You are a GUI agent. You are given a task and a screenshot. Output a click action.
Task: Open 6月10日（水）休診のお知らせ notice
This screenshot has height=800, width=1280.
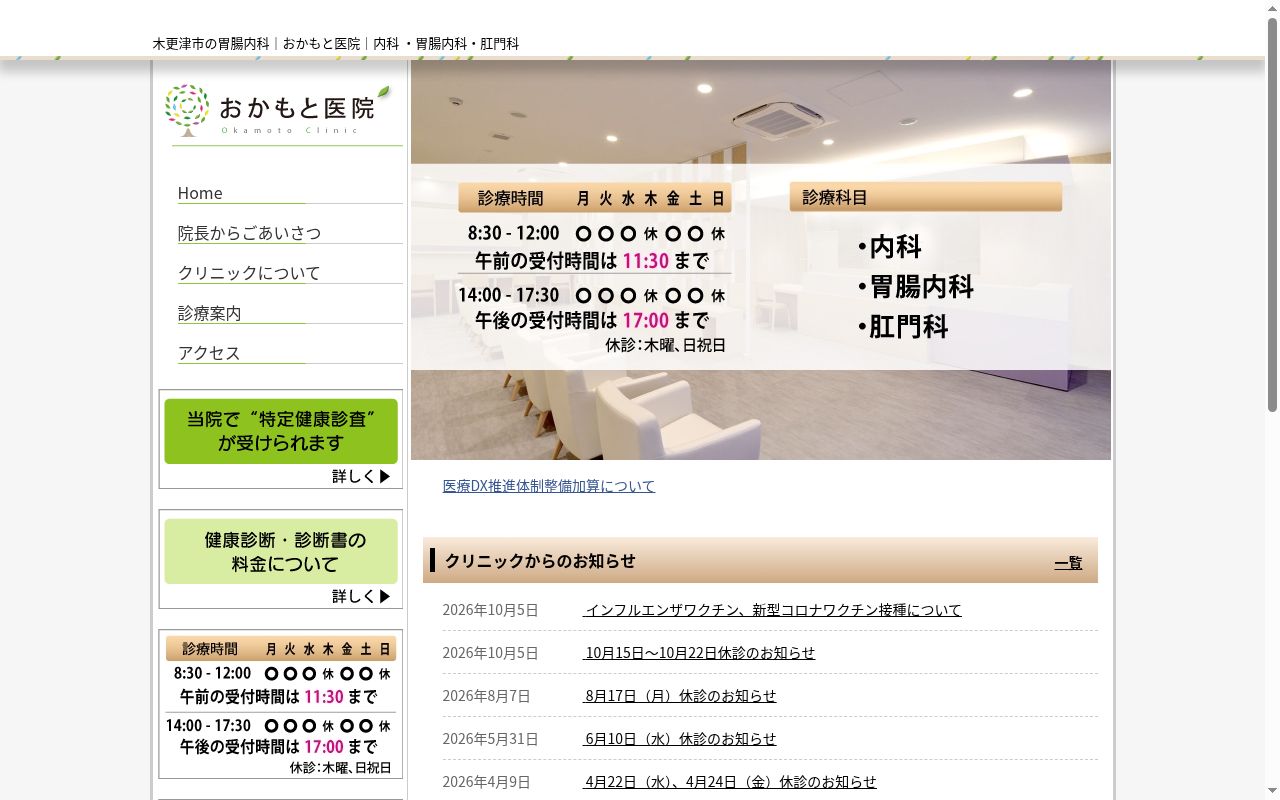pyautogui.click(x=679, y=739)
